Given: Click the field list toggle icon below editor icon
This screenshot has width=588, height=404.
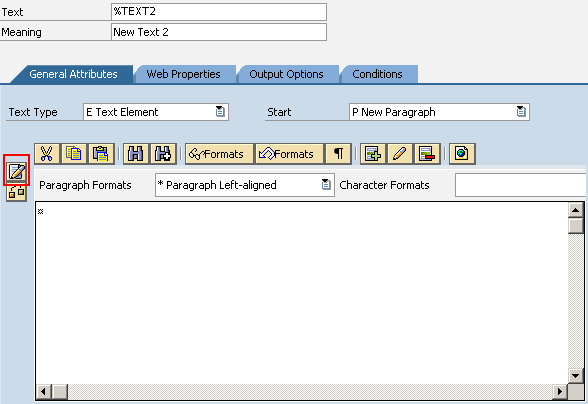Looking at the screenshot, I should point(16,192).
